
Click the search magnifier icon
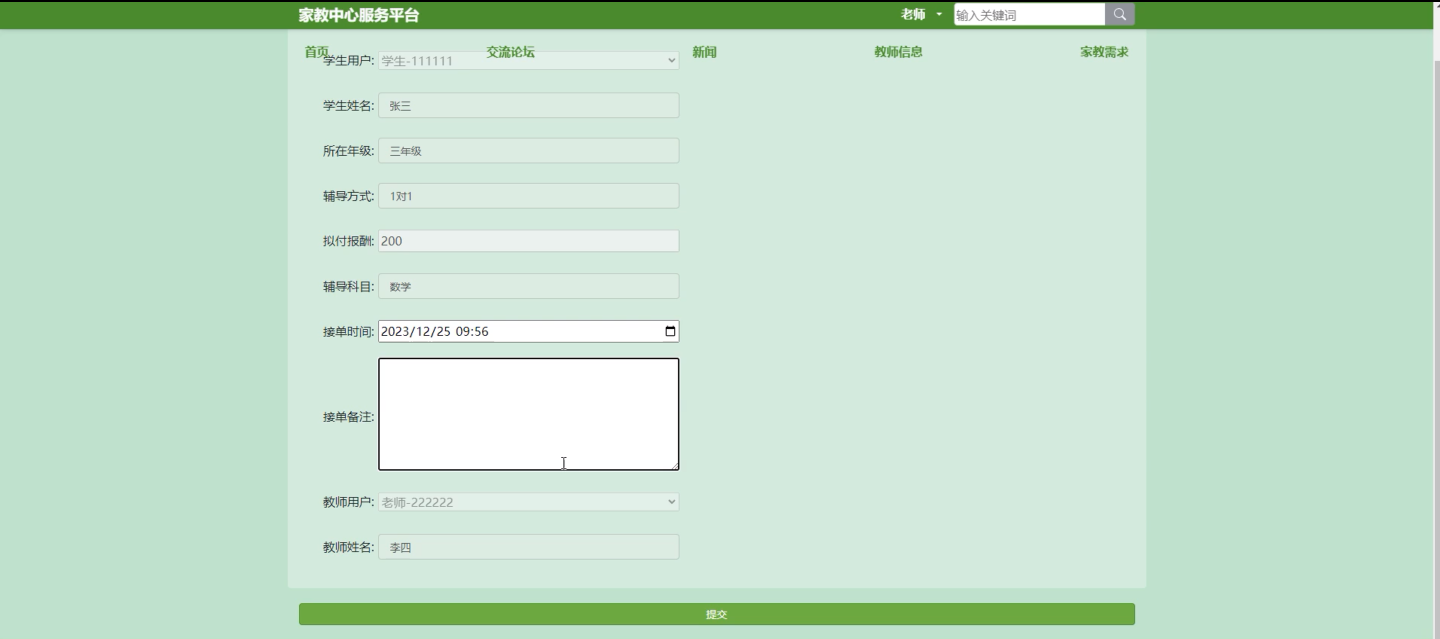(x=1120, y=14)
